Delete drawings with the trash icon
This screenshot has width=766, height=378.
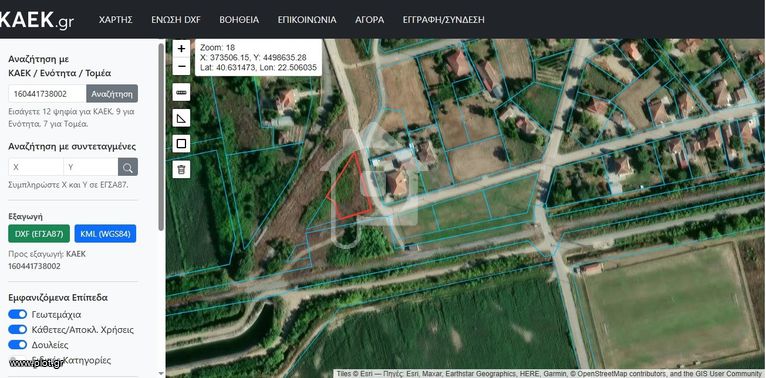[181, 169]
